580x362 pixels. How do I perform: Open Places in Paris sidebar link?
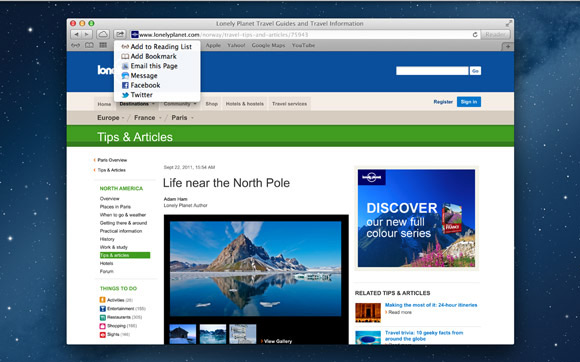click(115, 207)
